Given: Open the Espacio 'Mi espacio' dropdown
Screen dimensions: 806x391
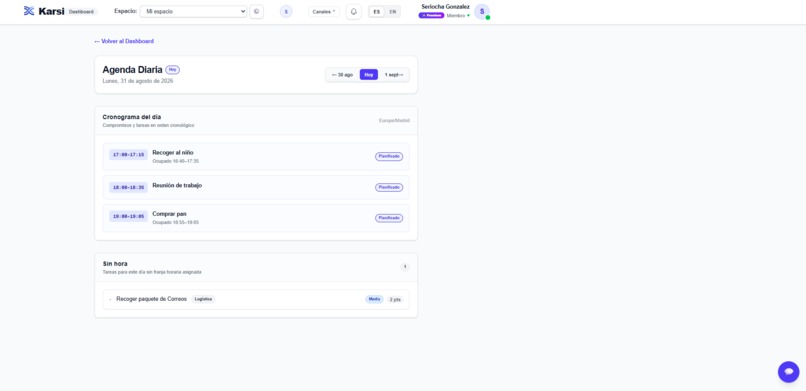Looking at the screenshot, I should tap(193, 11).
